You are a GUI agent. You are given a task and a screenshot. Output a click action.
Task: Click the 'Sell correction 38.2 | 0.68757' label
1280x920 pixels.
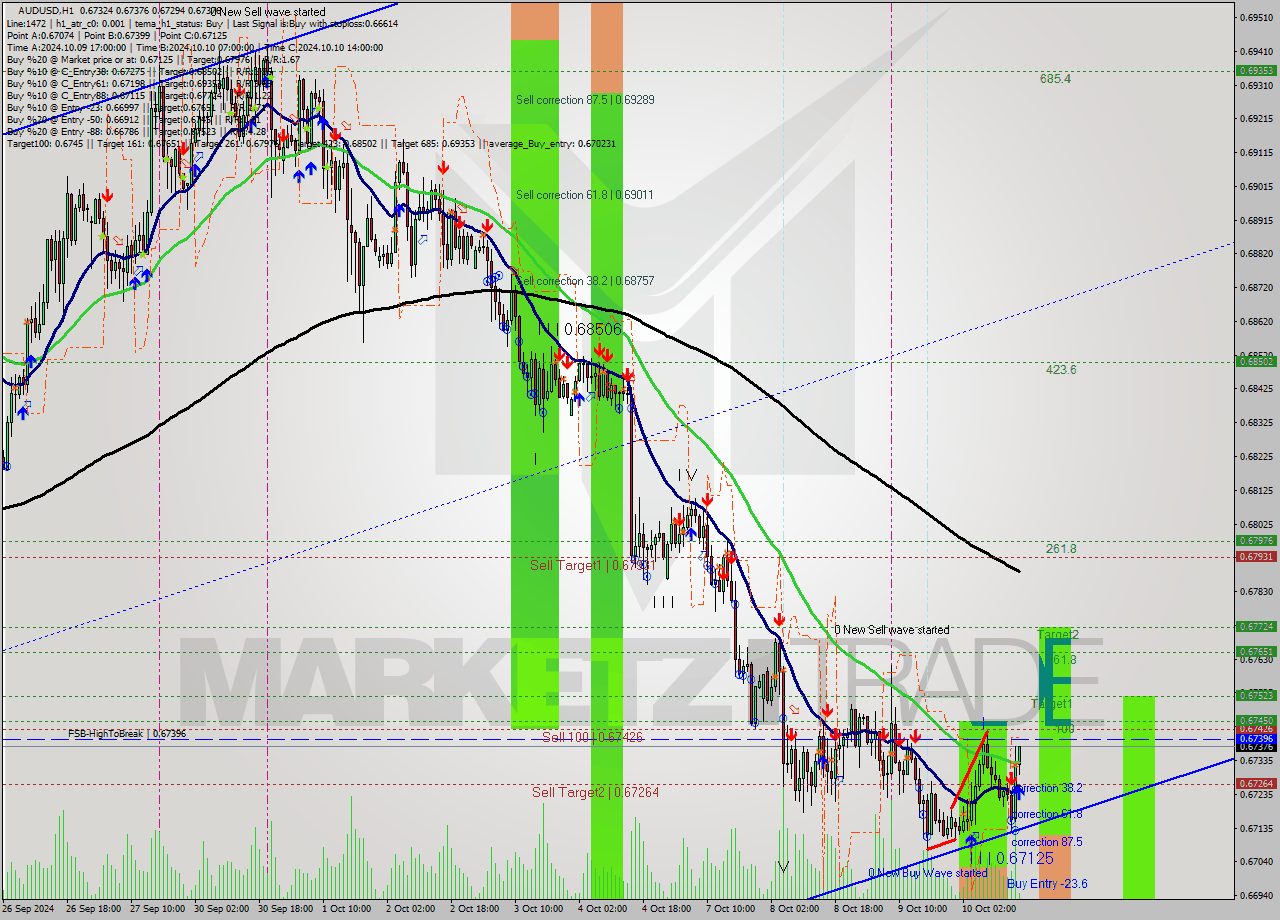pyautogui.click(x=585, y=281)
